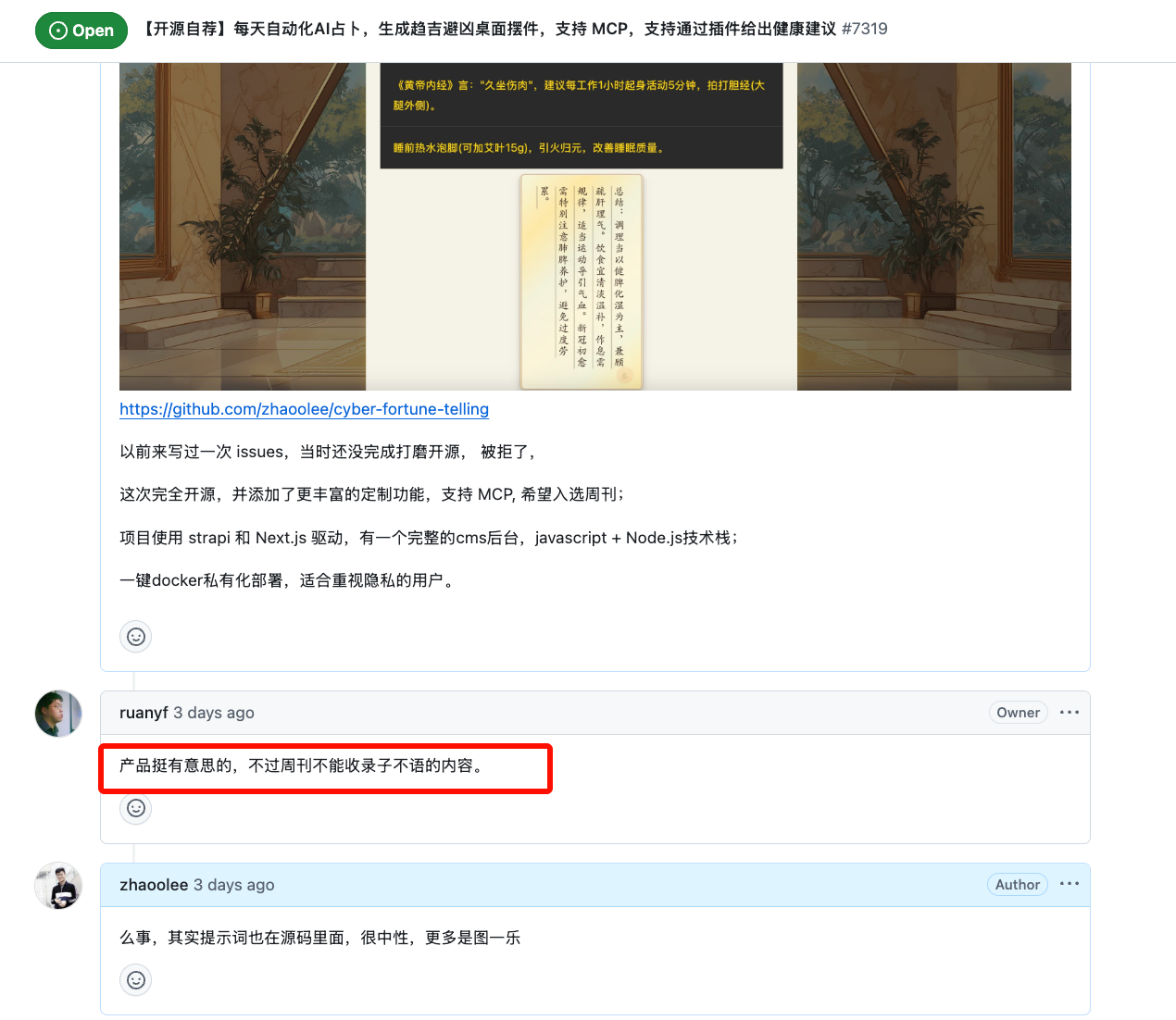Open the three-dot menu on zhaoolee's comment

(x=1070, y=884)
